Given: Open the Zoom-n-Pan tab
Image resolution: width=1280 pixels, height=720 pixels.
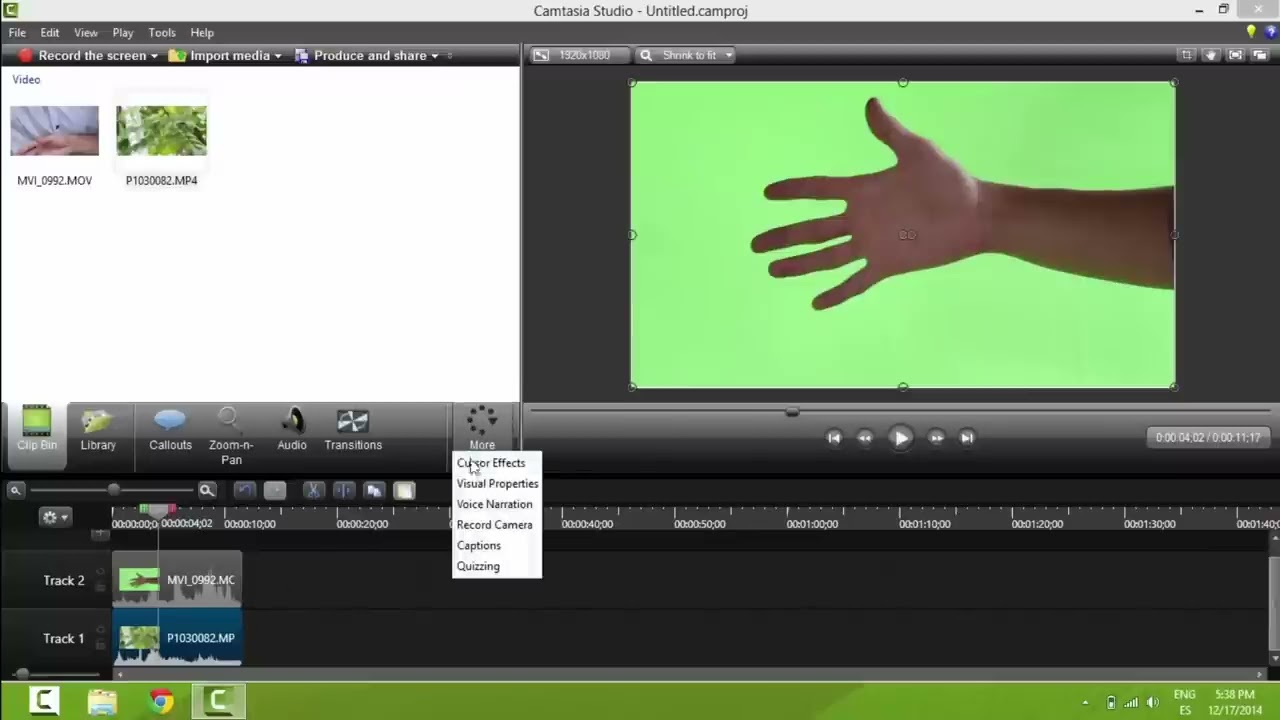Looking at the screenshot, I should [x=231, y=436].
